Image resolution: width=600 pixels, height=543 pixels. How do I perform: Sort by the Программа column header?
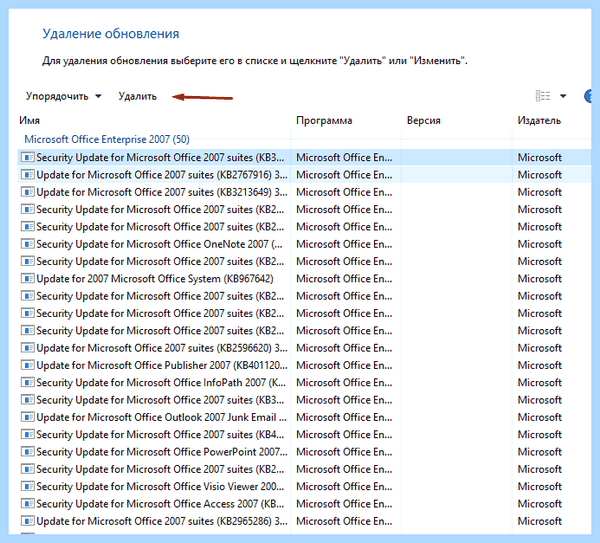click(x=324, y=121)
